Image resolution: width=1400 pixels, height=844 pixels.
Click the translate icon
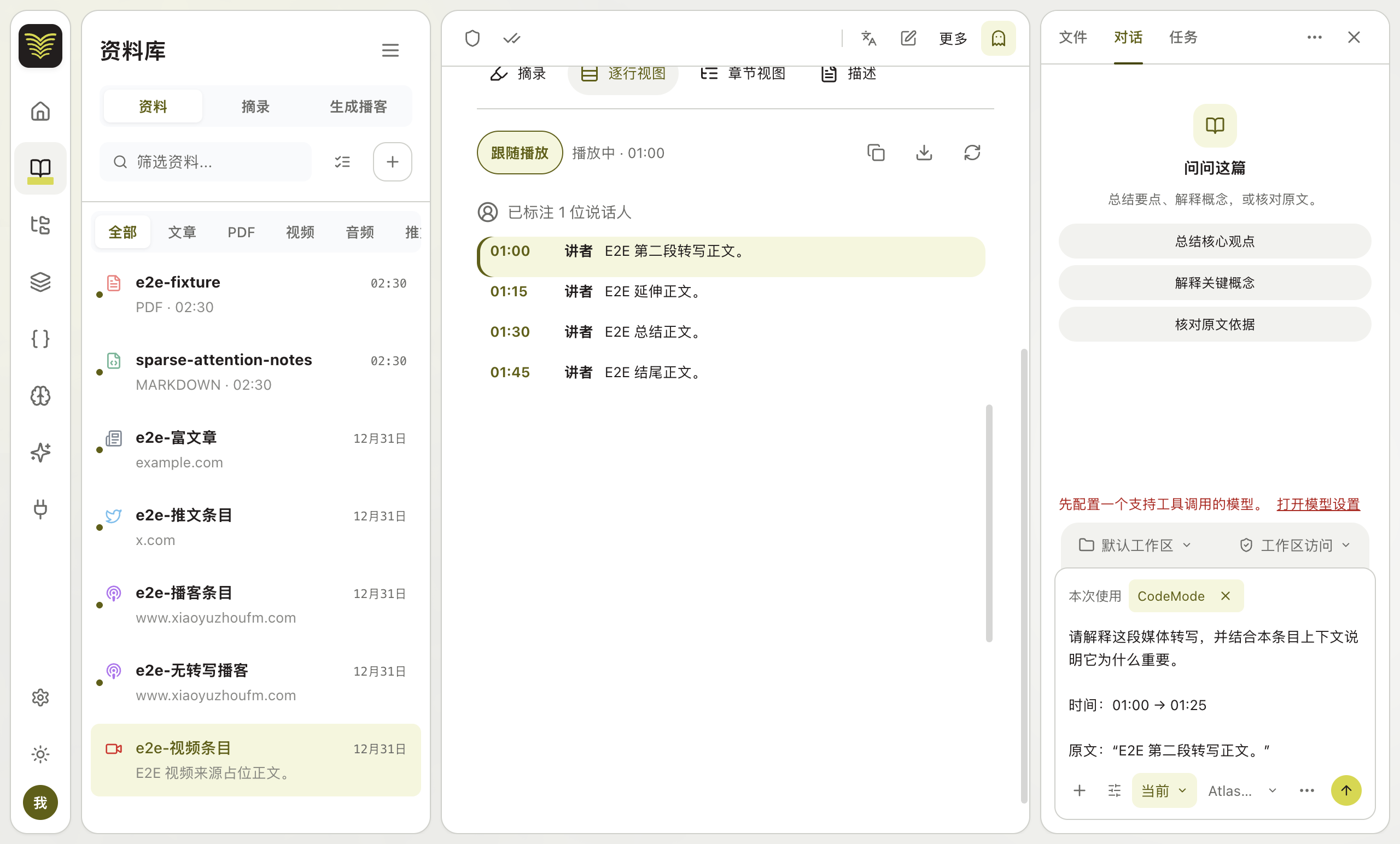click(x=869, y=38)
